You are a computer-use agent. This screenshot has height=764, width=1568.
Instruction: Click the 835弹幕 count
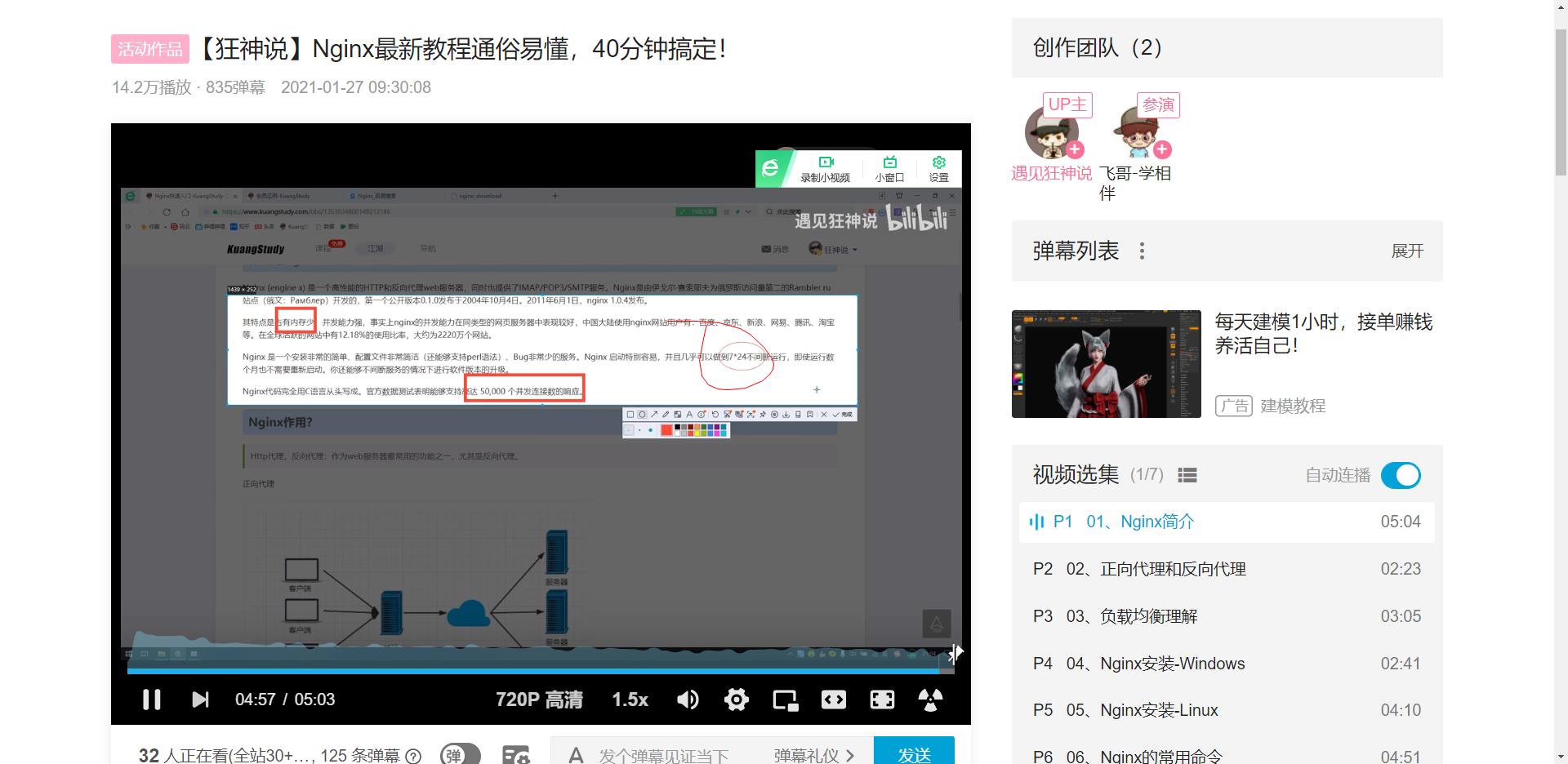(235, 87)
